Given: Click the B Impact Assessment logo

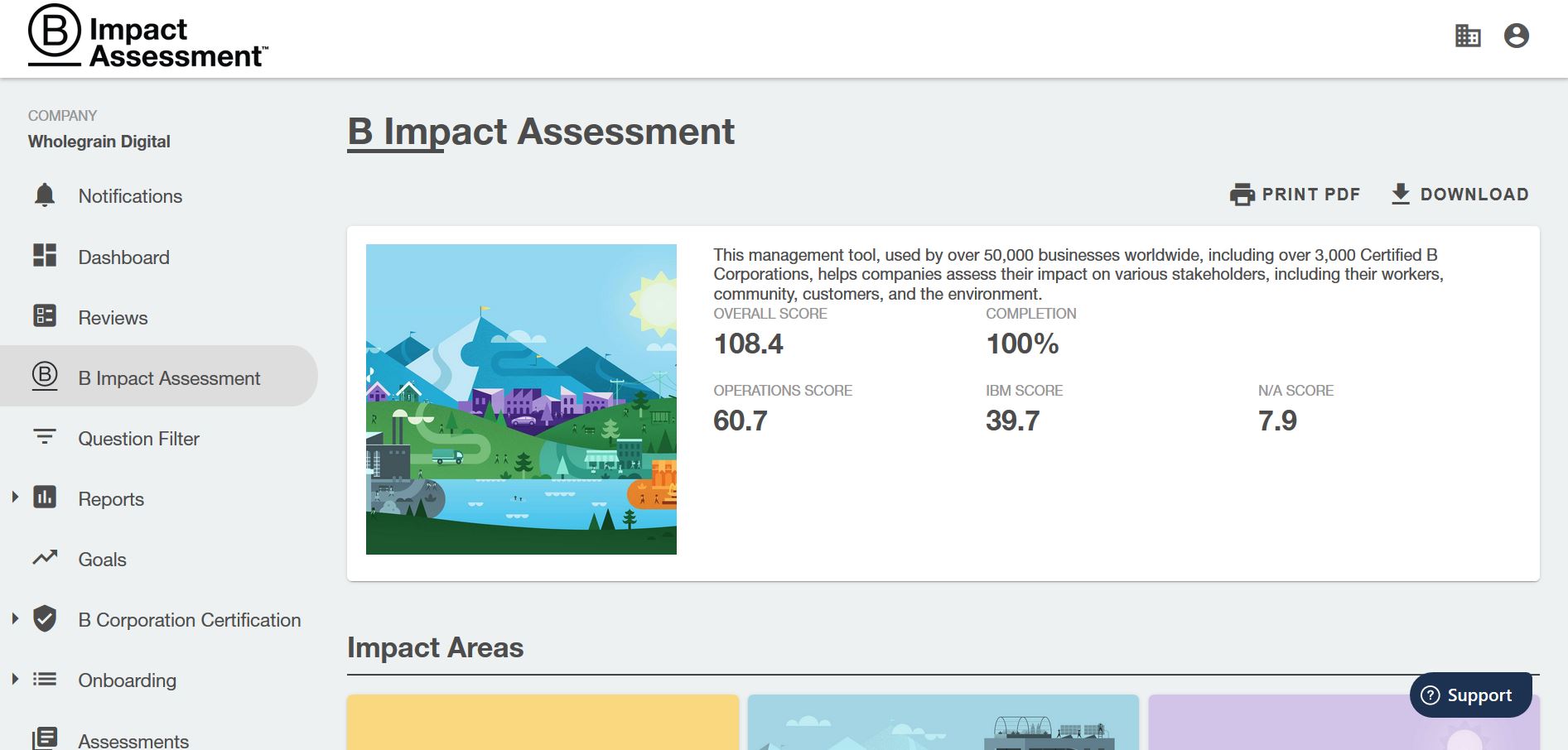Looking at the screenshot, I should (147, 37).
